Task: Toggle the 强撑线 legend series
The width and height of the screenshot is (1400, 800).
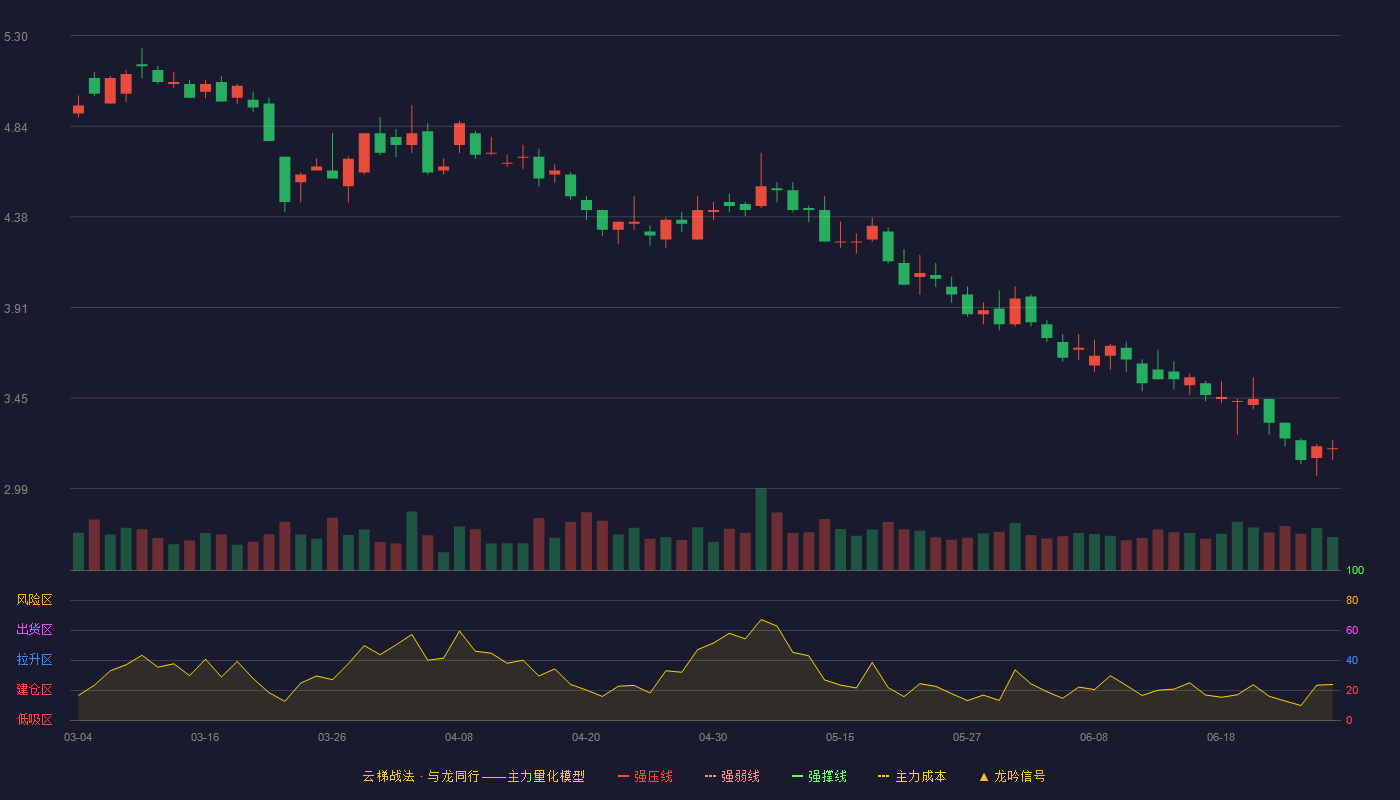Action: (x=819, y=776)
